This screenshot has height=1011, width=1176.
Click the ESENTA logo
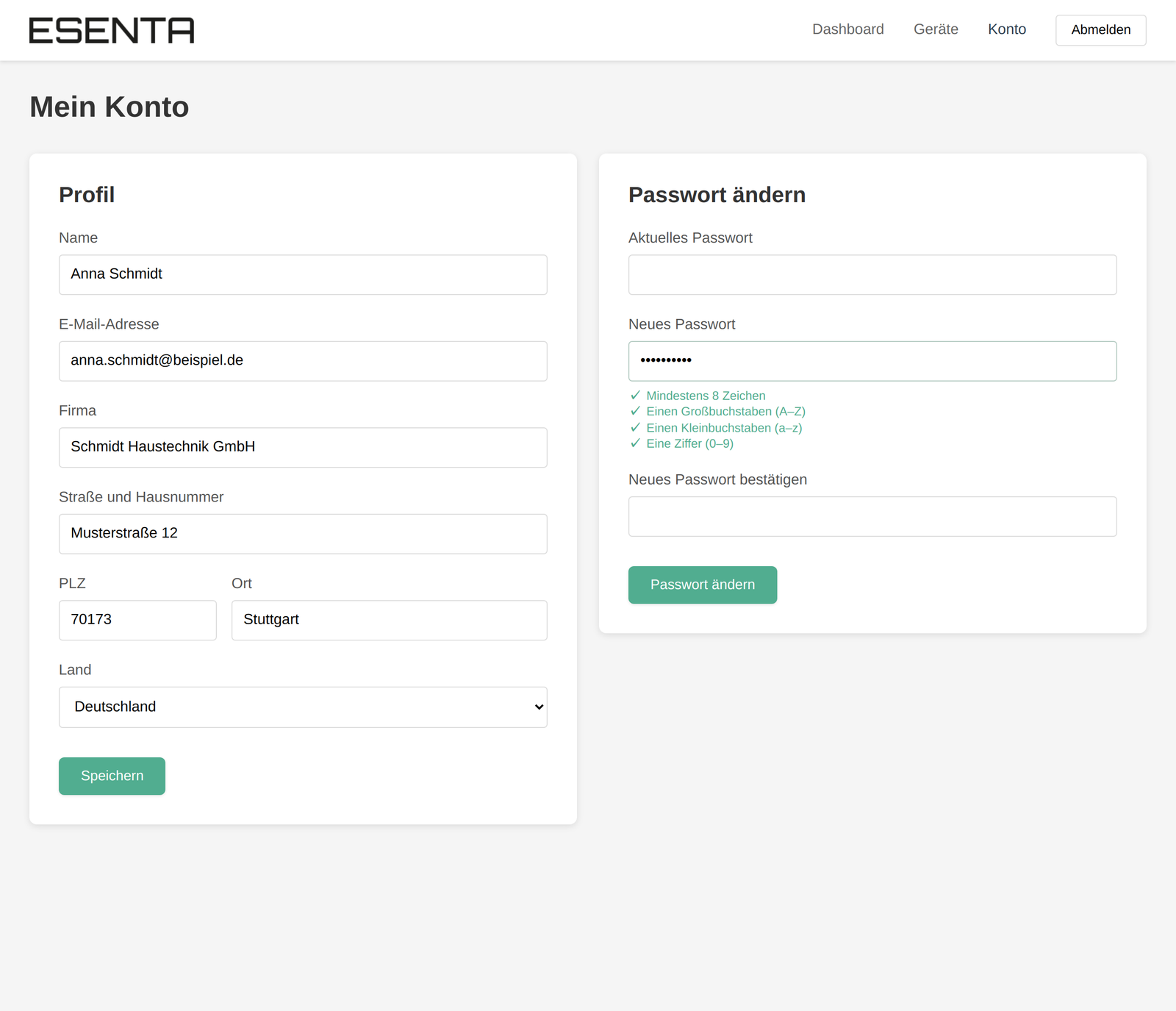(x=112, y=30)
